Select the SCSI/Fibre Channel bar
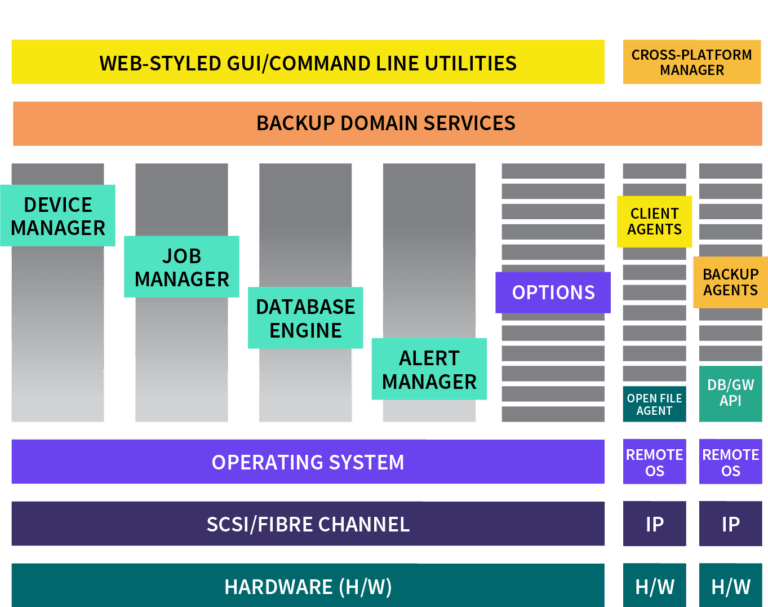This screenshot has height=607, width=768. [308, 524]
